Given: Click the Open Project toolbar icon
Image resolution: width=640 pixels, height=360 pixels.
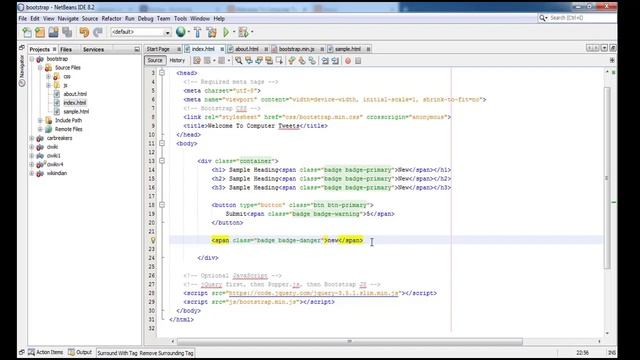Looking at the screenshot, I should point(53,32).
